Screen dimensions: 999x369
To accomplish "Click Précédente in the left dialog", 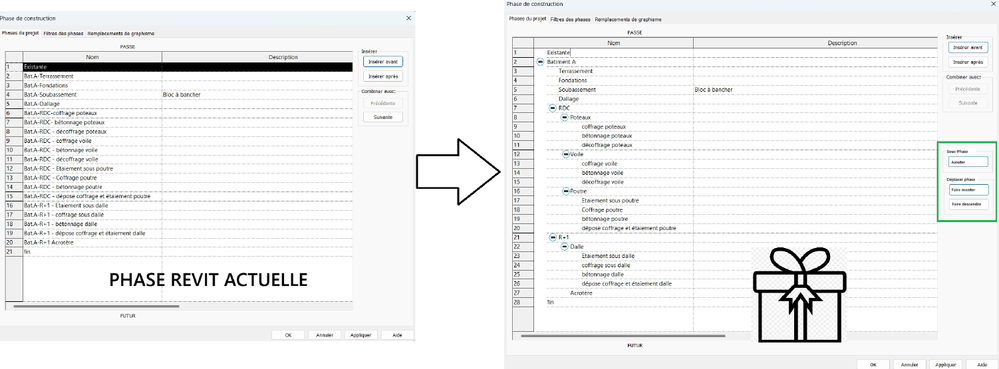I will [383, 103].
